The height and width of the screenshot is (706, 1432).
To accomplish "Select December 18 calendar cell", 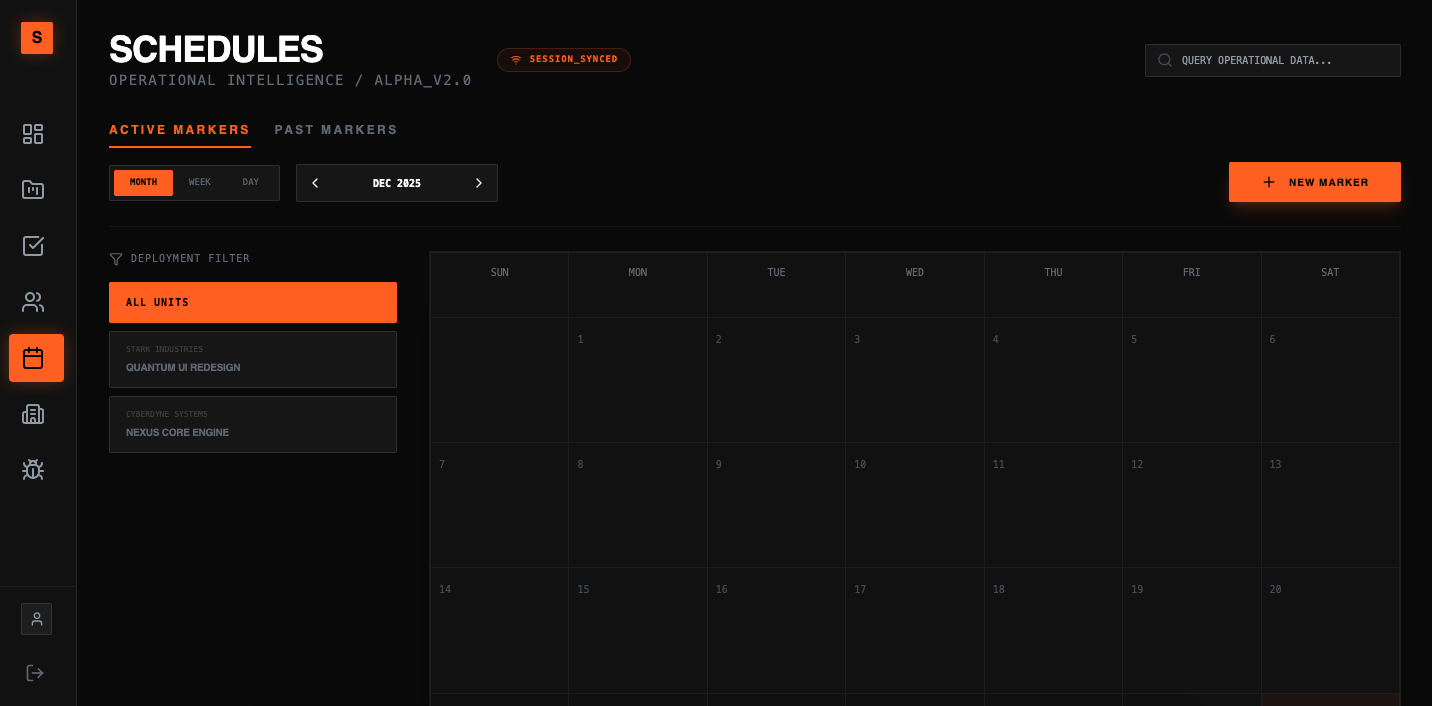I will click(1053, 630).
